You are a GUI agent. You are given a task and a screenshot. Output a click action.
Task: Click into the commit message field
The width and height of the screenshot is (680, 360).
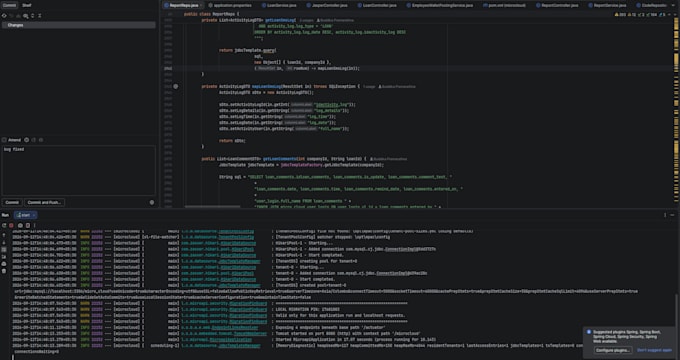pos(78,170)
